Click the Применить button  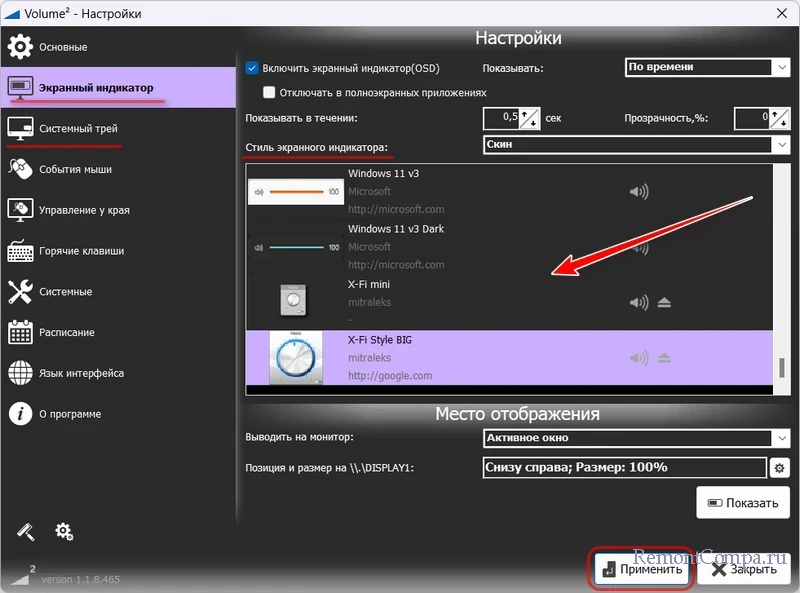(642, 569)
